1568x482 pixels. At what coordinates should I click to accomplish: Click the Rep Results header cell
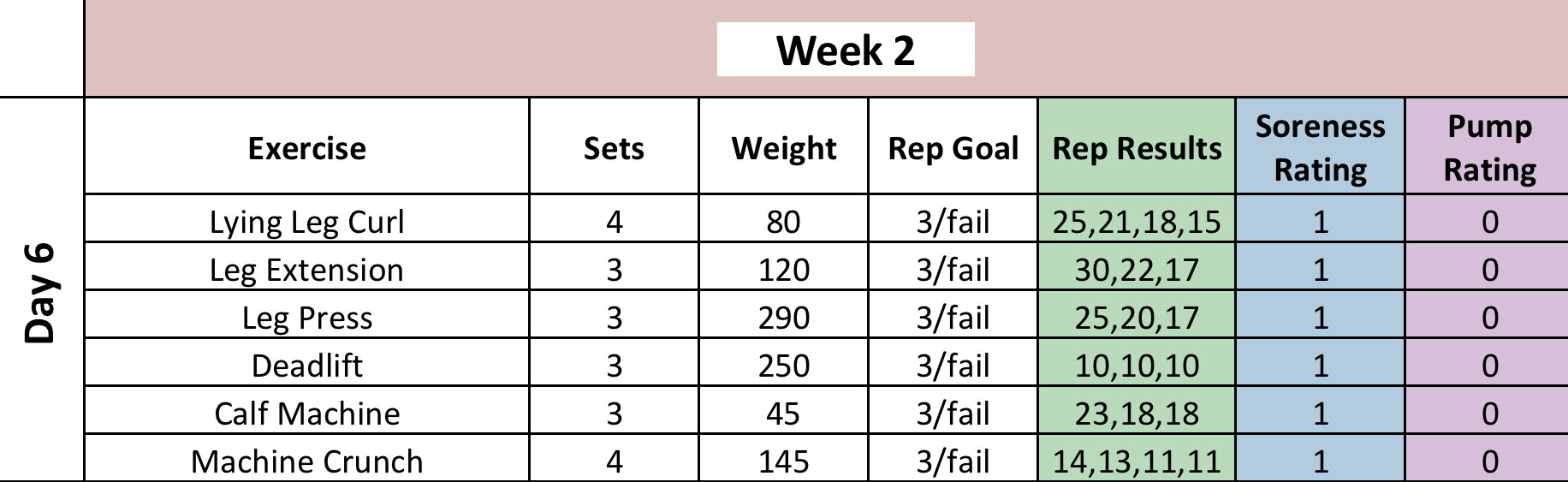[1137, 148]
